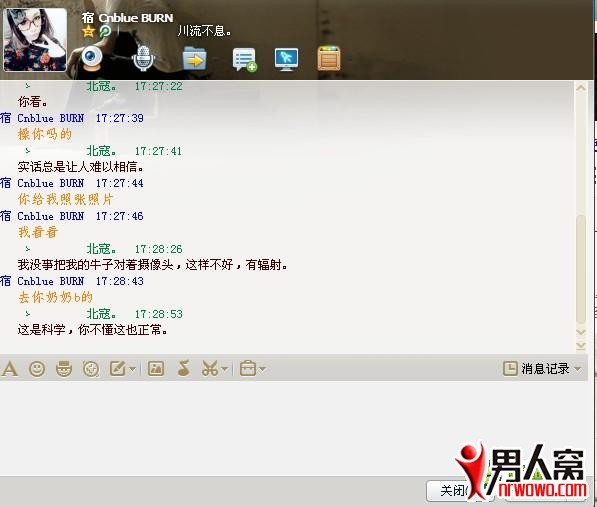The image size is (597, 507).
Task: Take a screenshot with the scissors tool
Action: [x=210, y=369]
